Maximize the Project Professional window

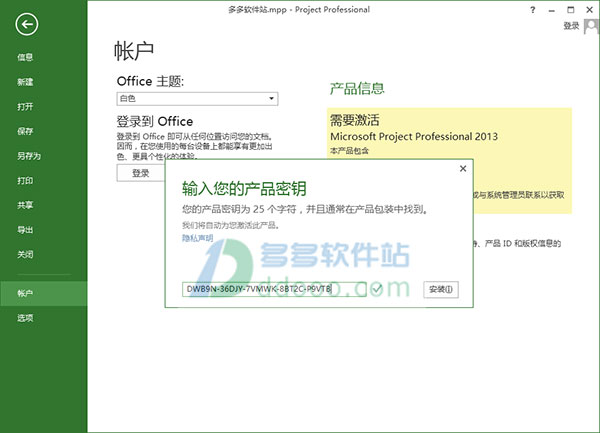point(571,10)
